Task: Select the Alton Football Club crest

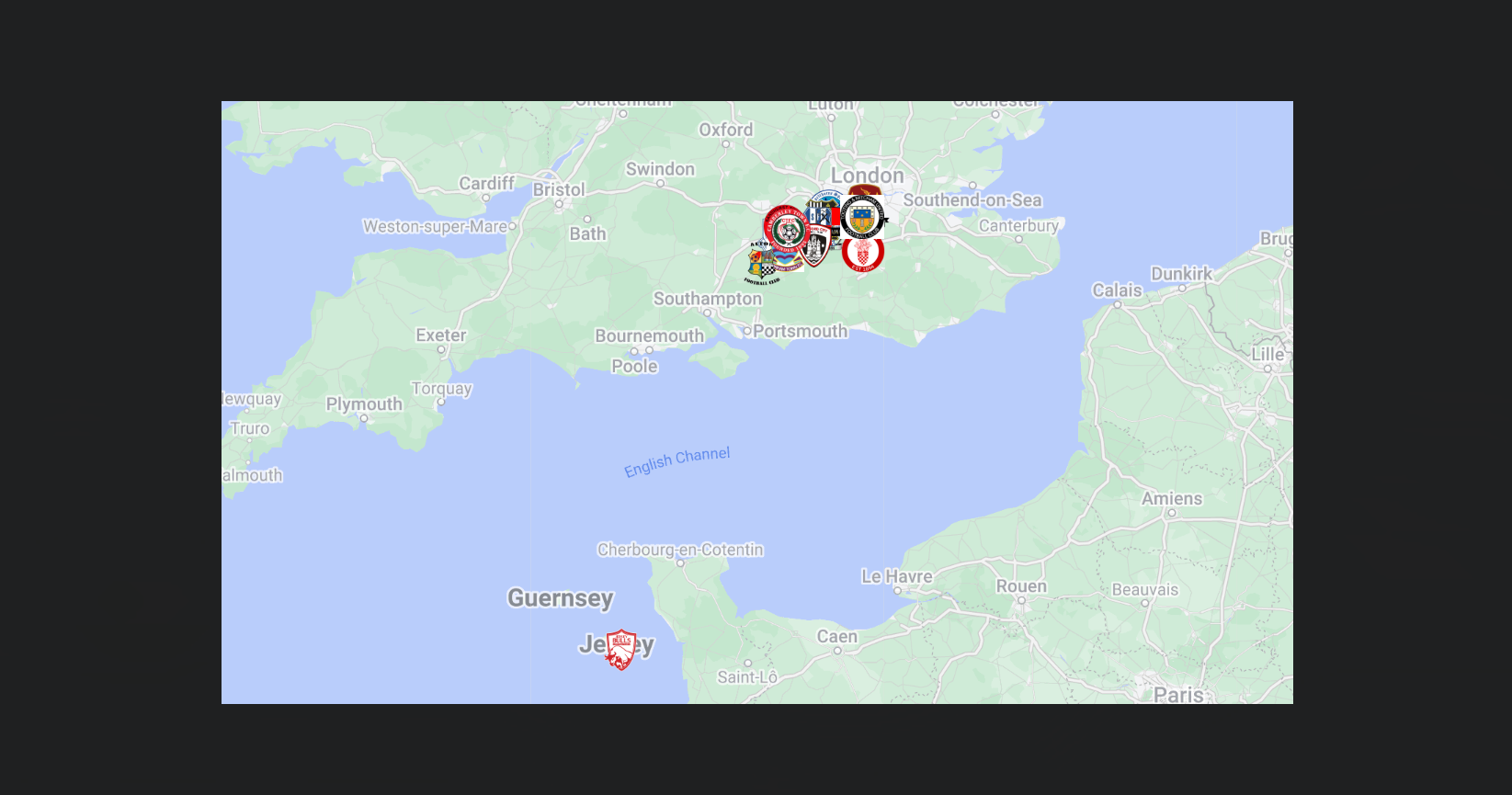Action: pyautogui.click(x=761, y=264)
